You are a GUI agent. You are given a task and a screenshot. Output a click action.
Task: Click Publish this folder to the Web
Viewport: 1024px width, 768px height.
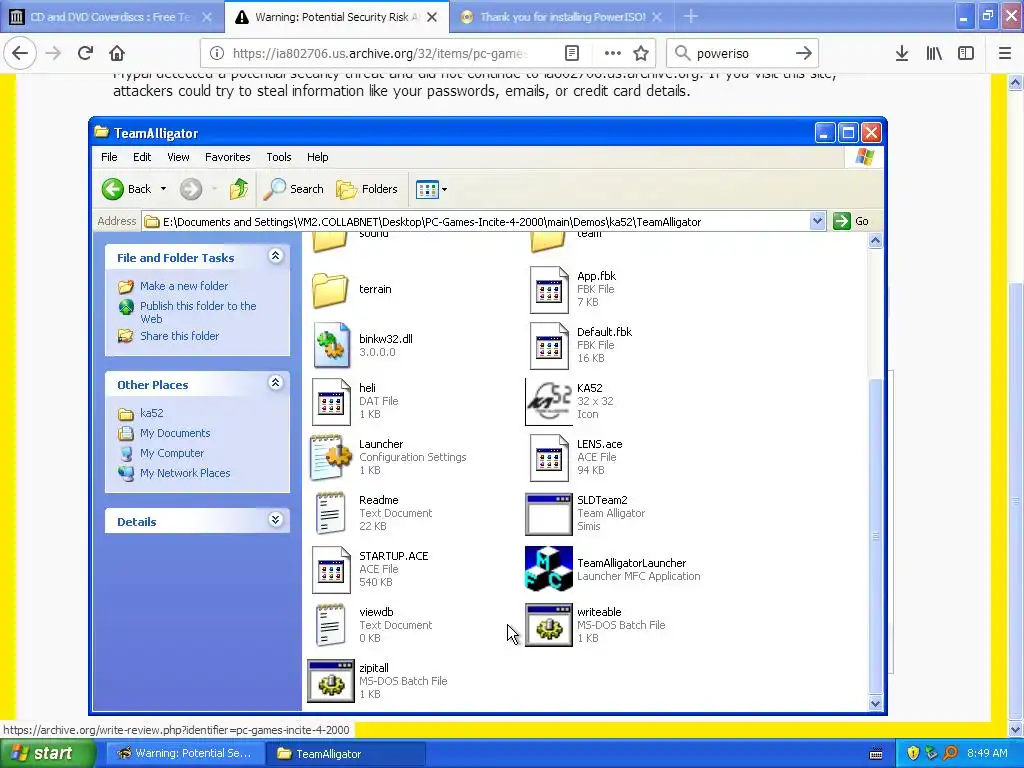point(198,312)
